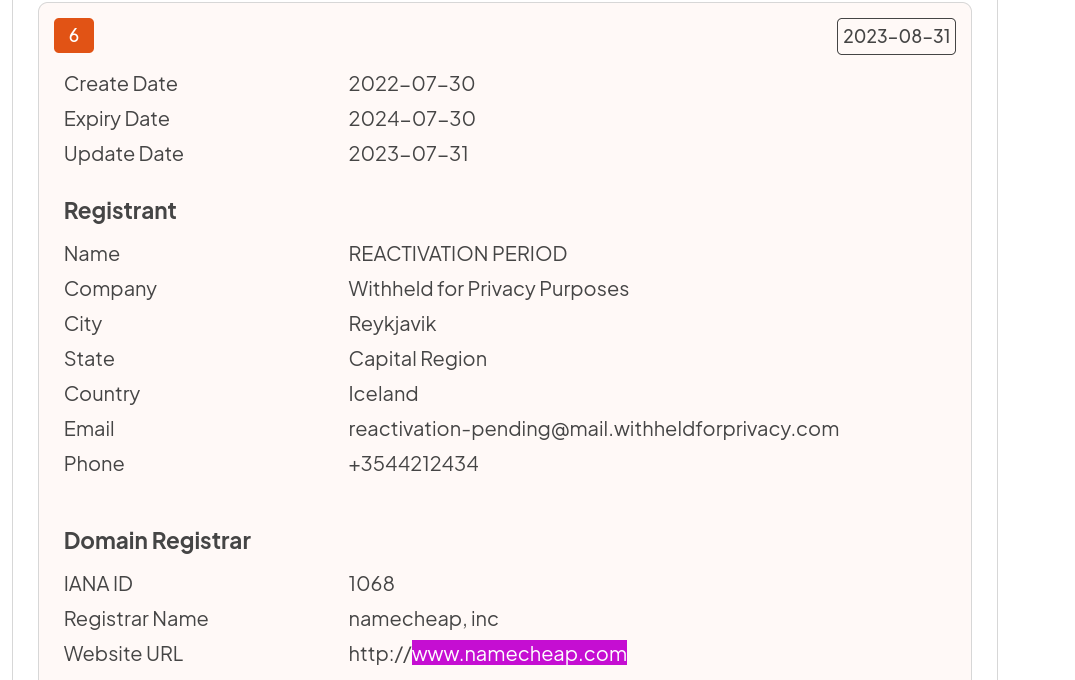Click the city value Reykjavik

[x=392, y=324]
